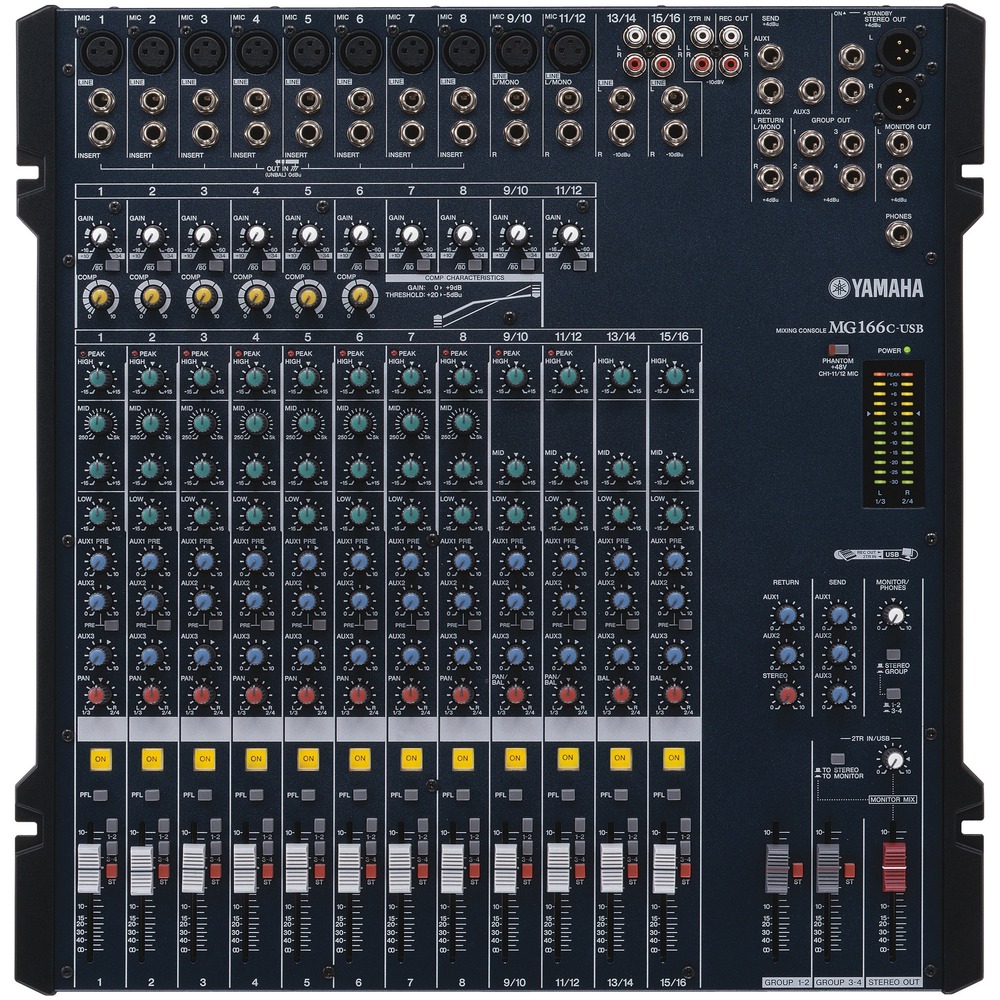
Task: Toggle the channel 5 ON button
Action: (x=308, y=759)
